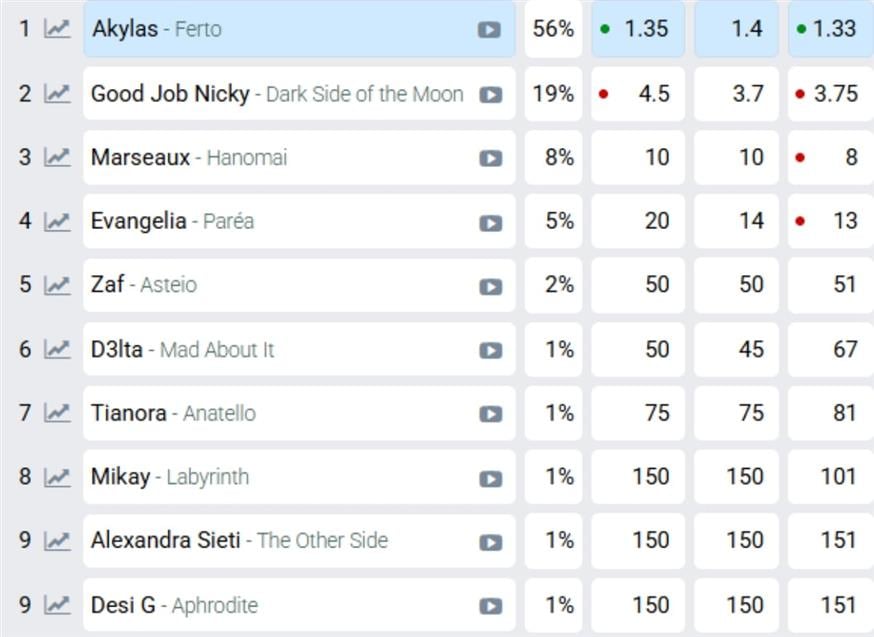Viewport: 874px width, 637px height.
Task: Play Evangelia - Paréa video
Action: [x=490, y=223]
